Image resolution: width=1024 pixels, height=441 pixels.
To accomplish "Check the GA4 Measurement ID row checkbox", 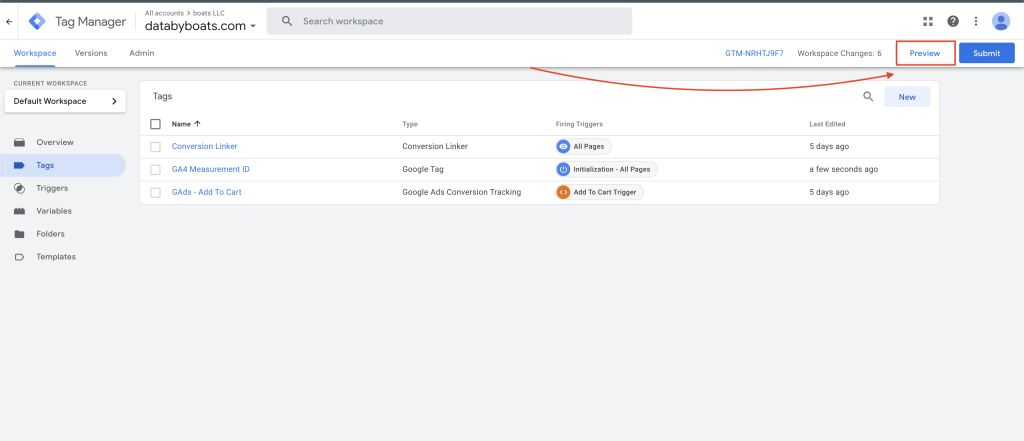I will (155, 170).
